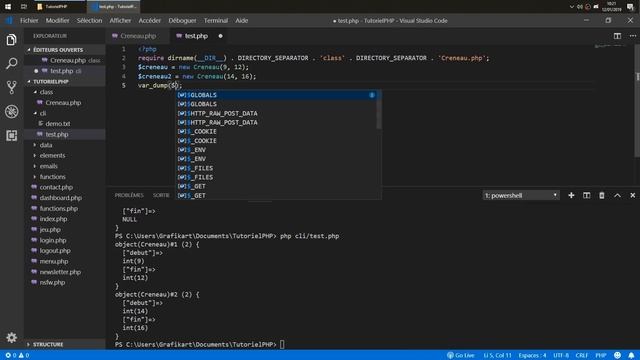Change end of line CRLF
The height and width of the screenshot is (360, 640).
[582, 355]
